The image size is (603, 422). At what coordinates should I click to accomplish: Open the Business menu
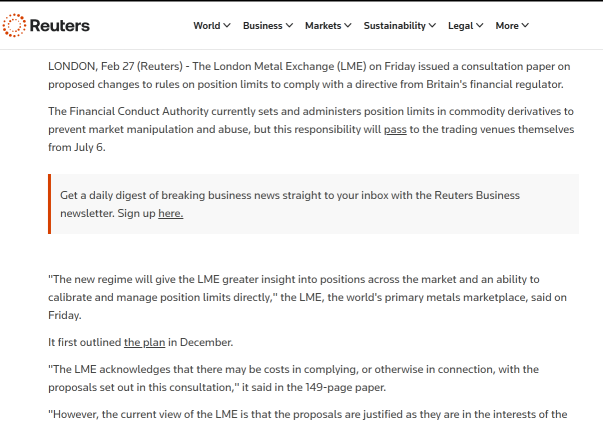click(x=268, y=25)
